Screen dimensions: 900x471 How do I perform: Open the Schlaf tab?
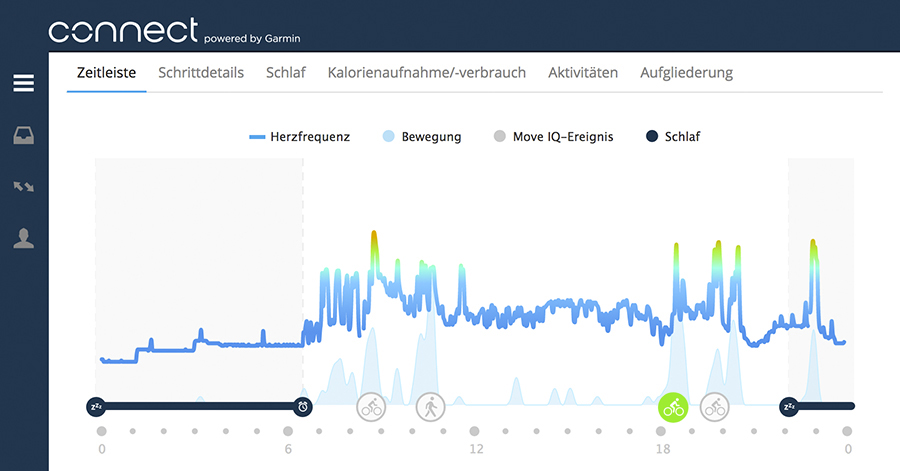[285, 73]
